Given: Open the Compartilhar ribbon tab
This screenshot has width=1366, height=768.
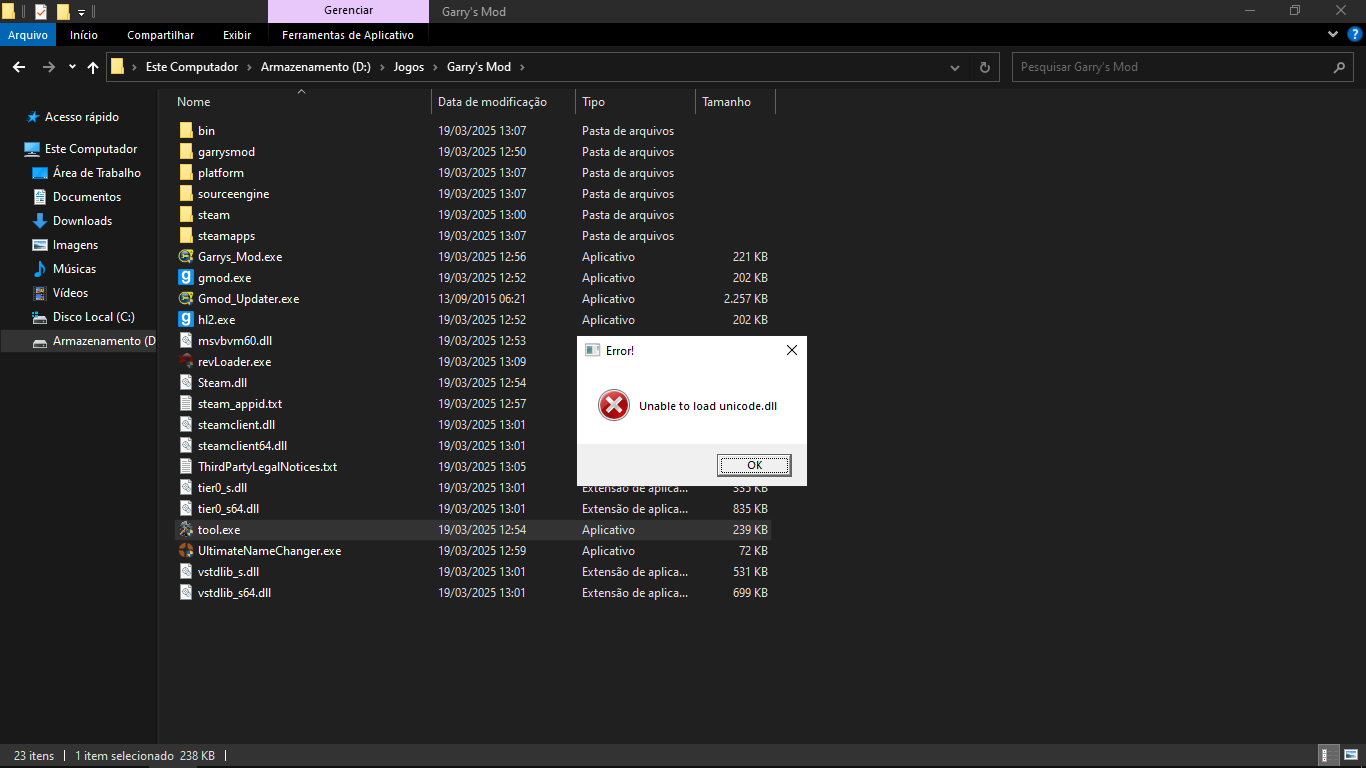Looking at the screenshot, I should (x=160, y=35).
